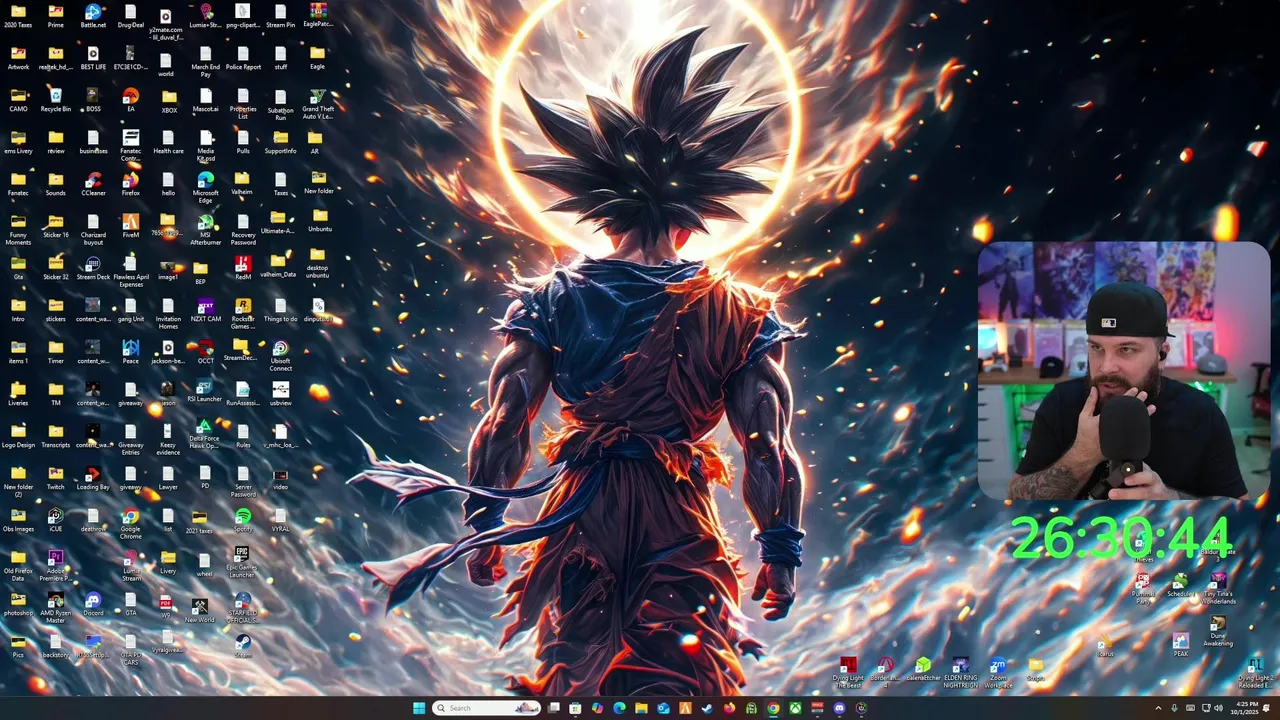This screenshot has width=1280, height=720.
Task: Click the microphone icon in the system tray
Action: (1174, 708)
